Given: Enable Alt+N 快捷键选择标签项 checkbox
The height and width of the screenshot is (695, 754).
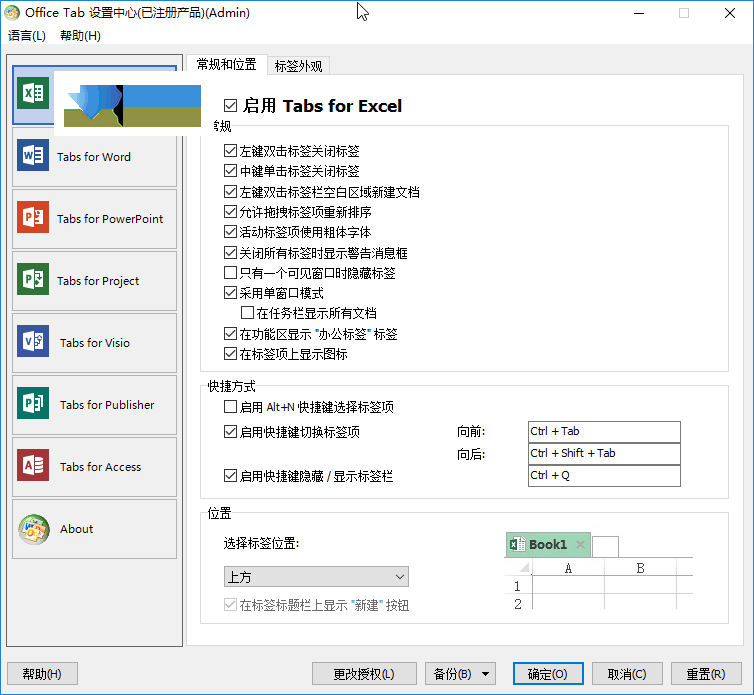Looking at the screenshot, I should click(x=230, y=407).
